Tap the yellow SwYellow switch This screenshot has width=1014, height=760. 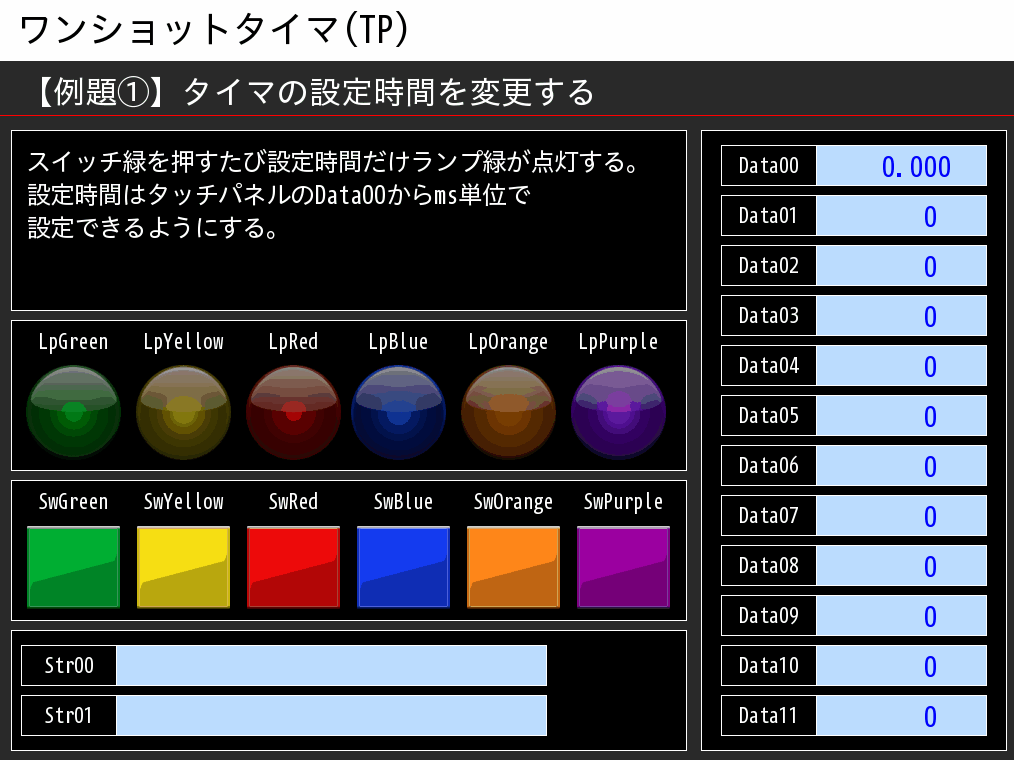click(x=184, y=567)
